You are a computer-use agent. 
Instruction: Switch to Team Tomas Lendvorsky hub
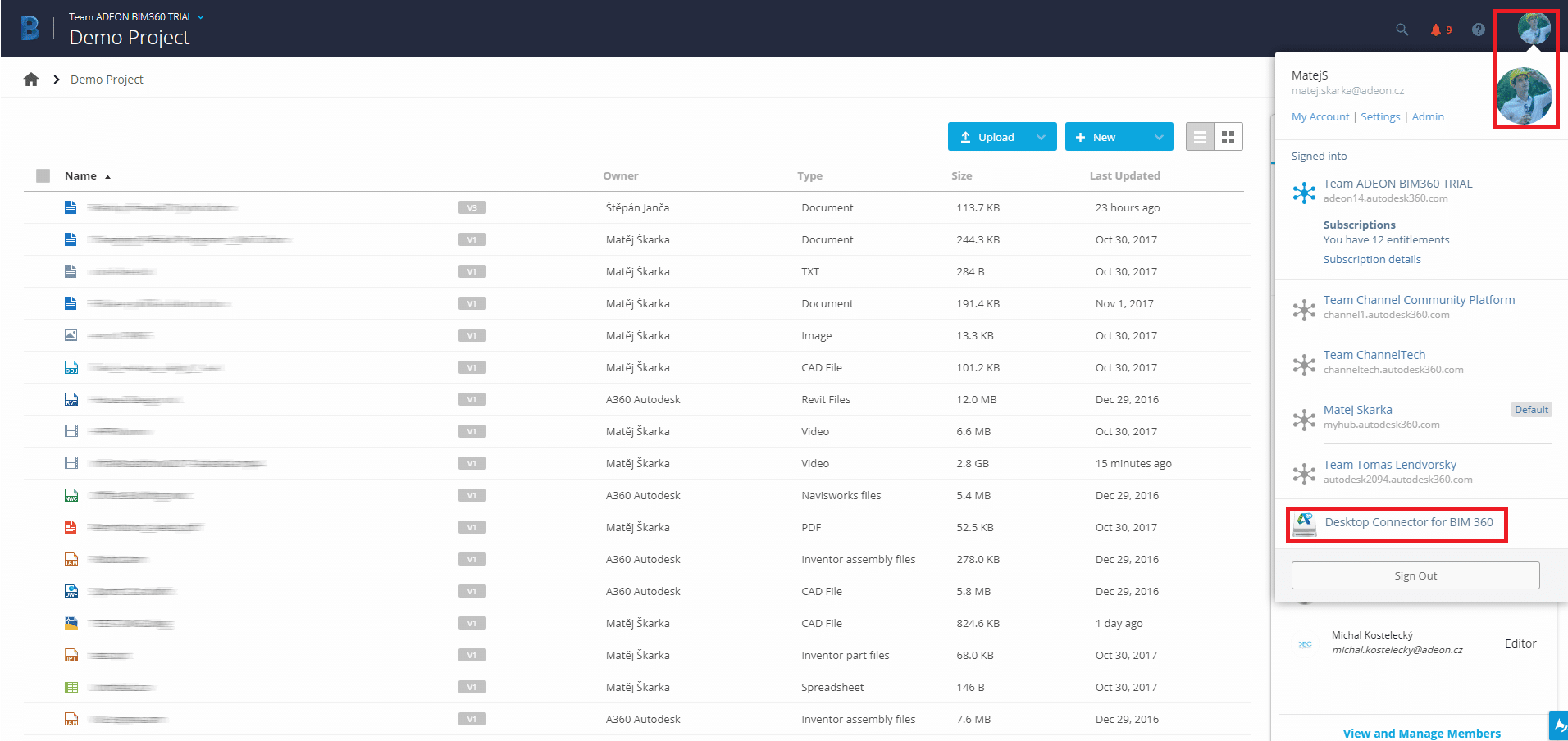[1390, 465]
